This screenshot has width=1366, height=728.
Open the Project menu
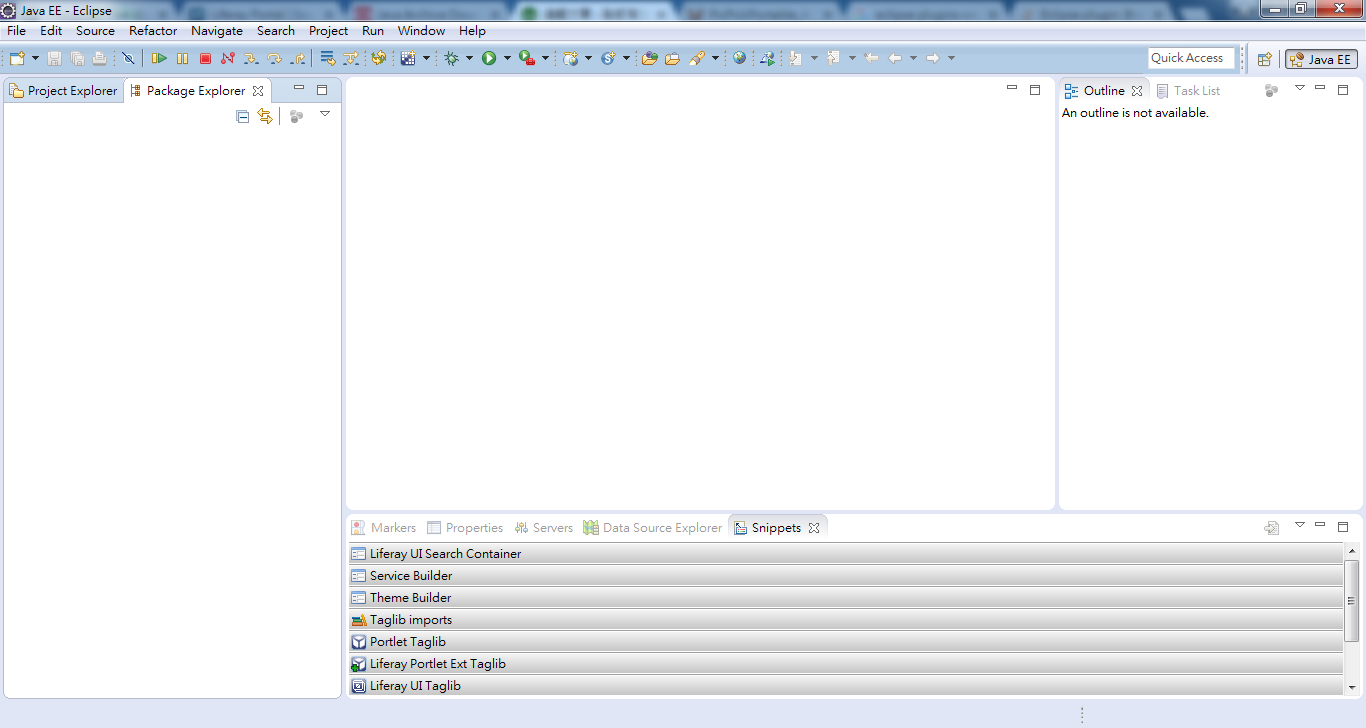pyautogui.click(x=328, y=31)
